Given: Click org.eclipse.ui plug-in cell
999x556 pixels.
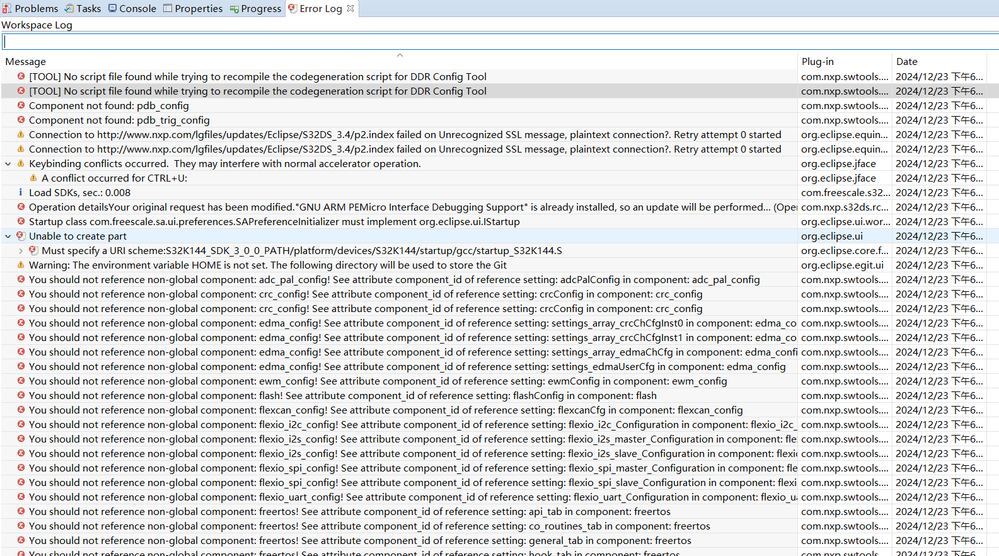Looking at the screenshot, I should coord(831,236).
